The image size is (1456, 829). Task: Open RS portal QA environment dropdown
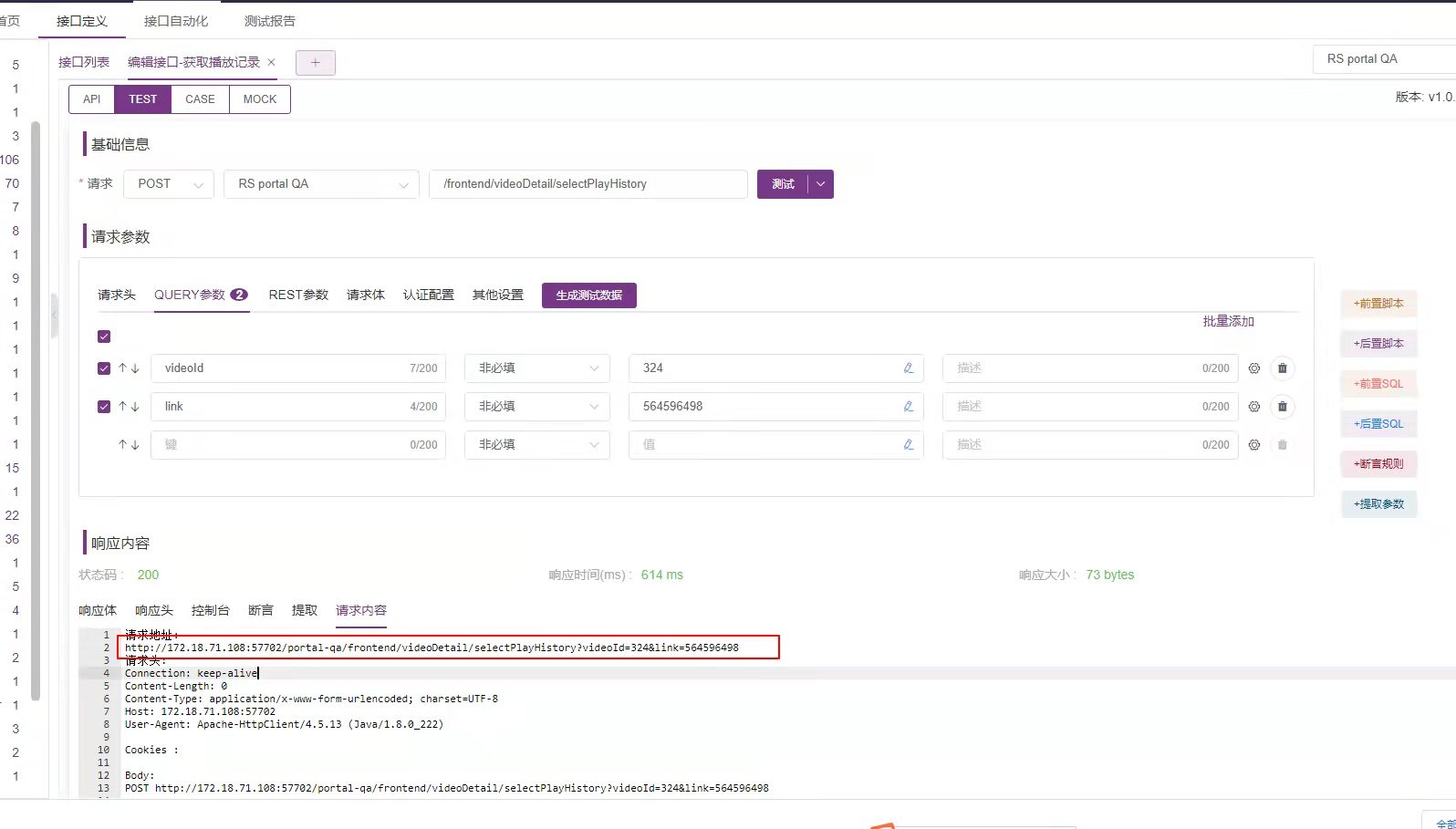tap(321, 184)
